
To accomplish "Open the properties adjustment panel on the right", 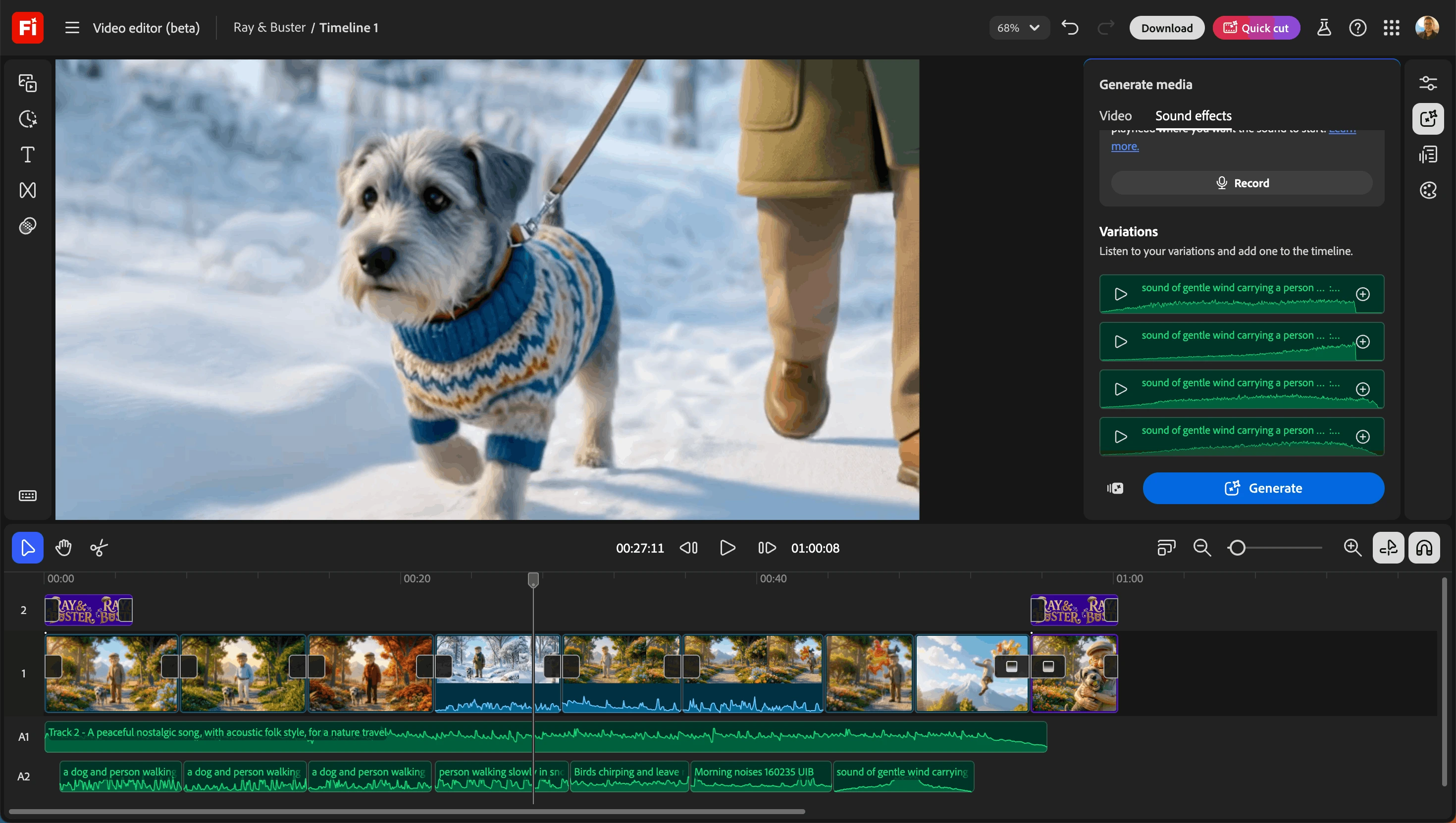I will [1428, 83].
